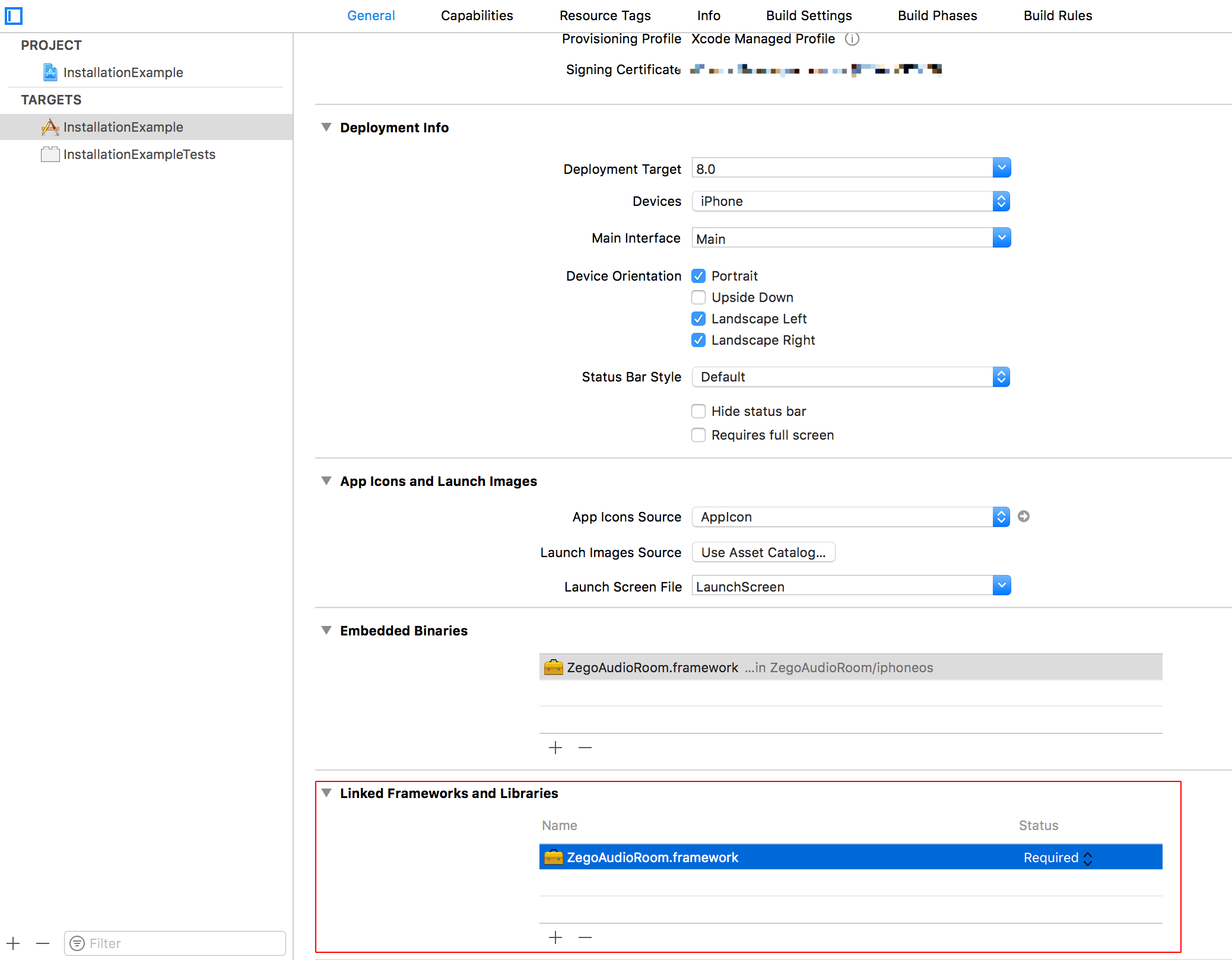The image size is (1232, 960).
Task: Toggle Landscape Left orientation
Action: point(698,319)
